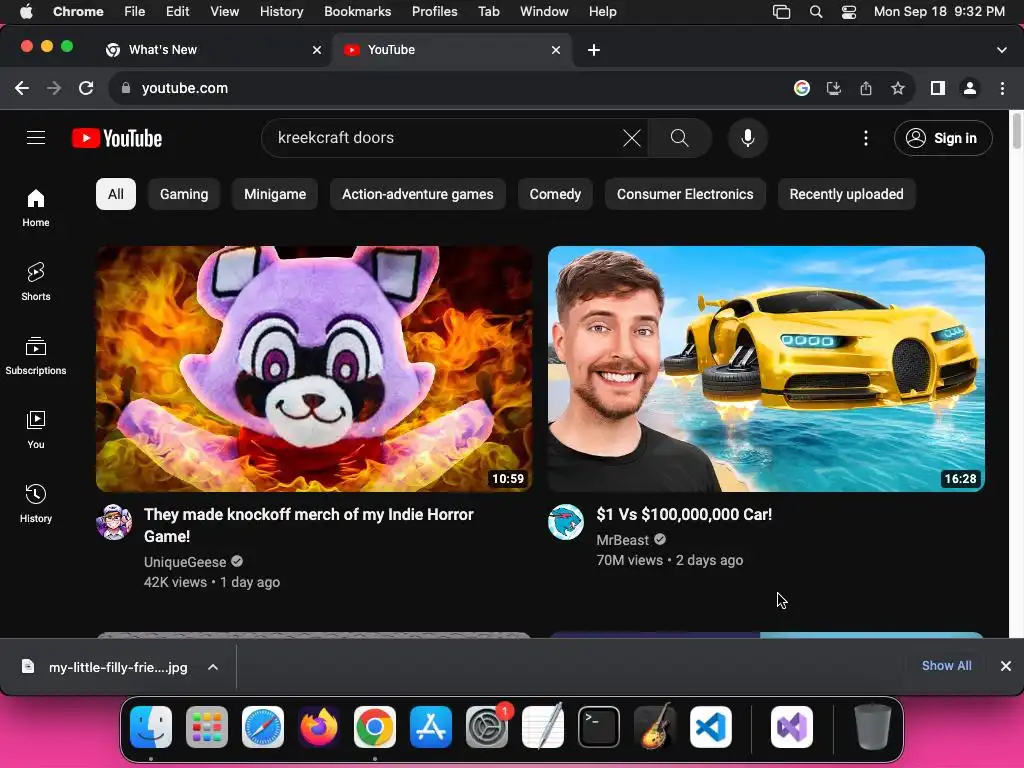Click the Sign in button
The width and height of the screenshot is (1024, 768).
coord(943,138)
